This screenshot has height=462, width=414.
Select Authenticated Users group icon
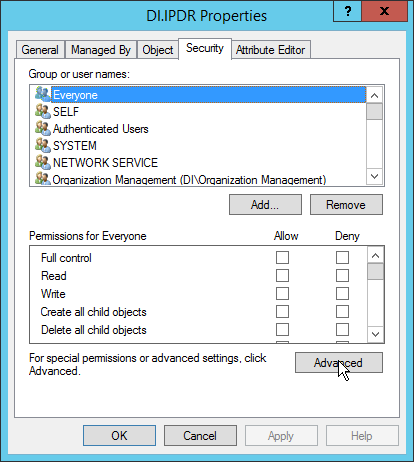(x=43, y=128)
